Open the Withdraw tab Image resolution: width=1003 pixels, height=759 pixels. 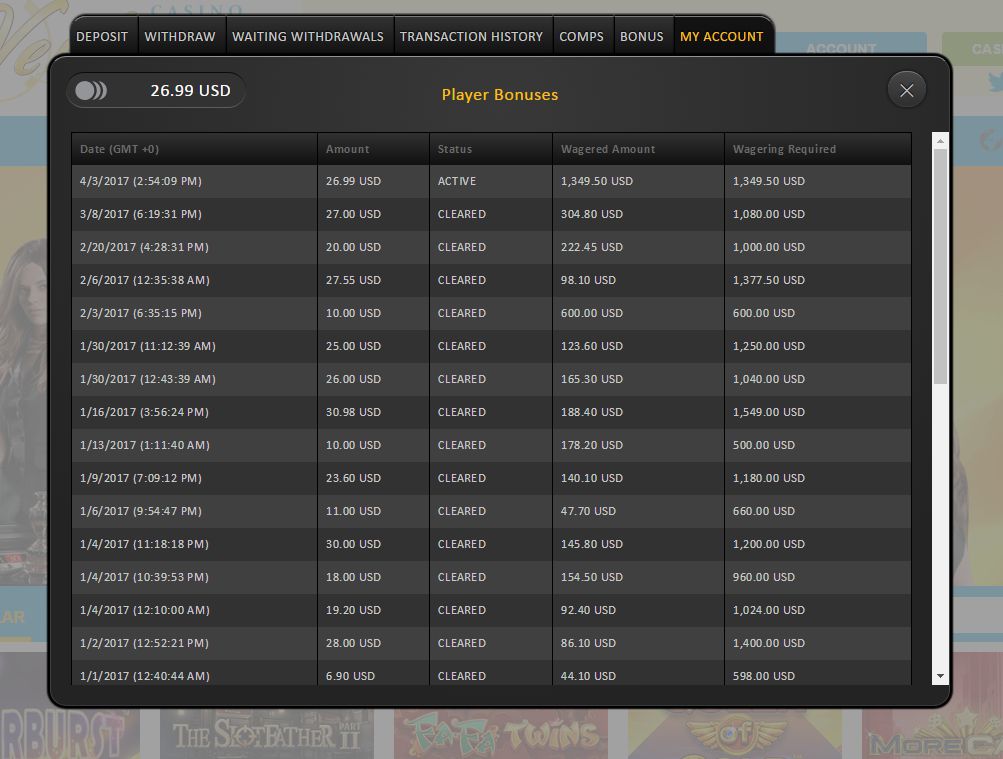tap(180, 36)
